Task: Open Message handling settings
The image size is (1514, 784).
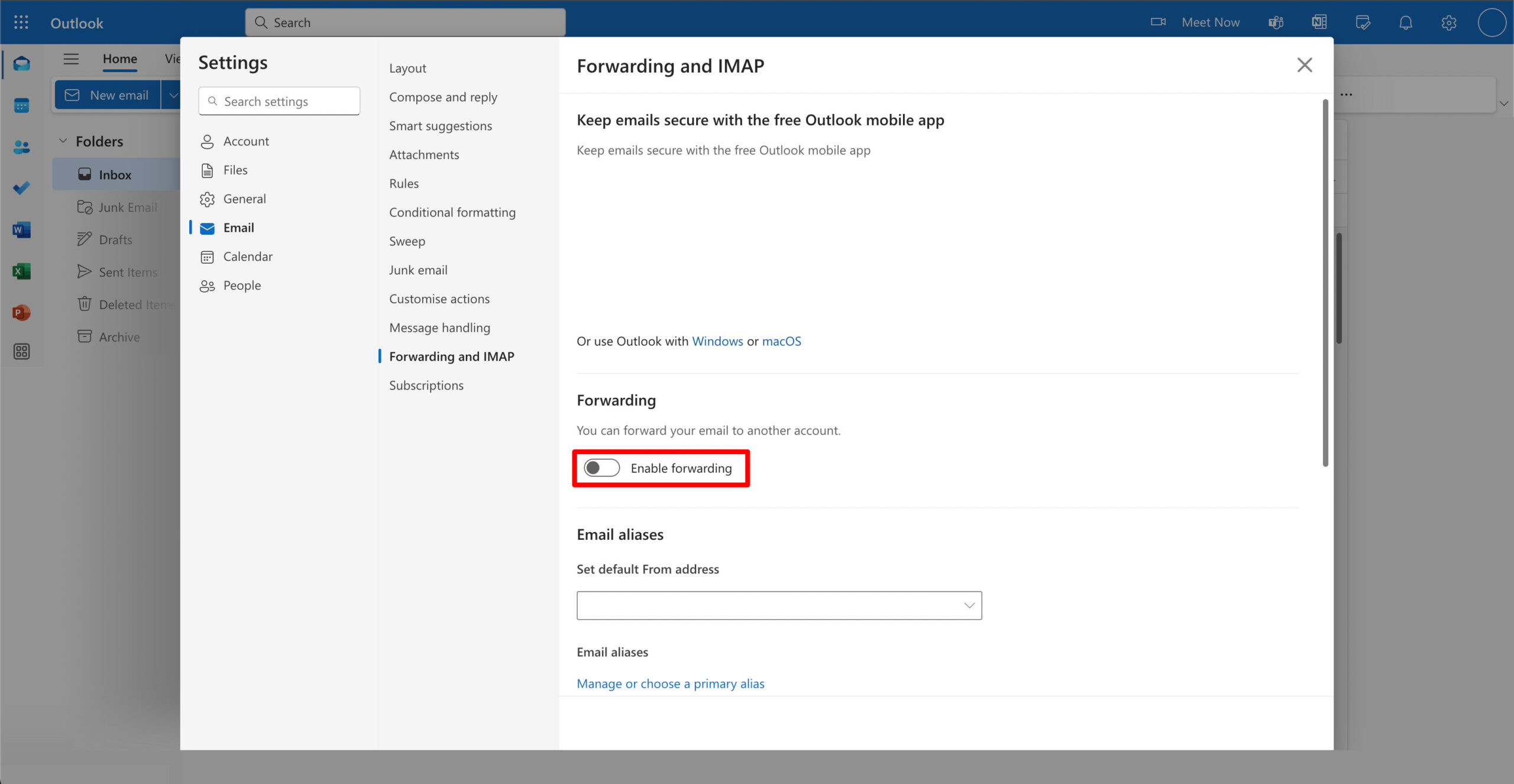Action: (x=439, y=328)
